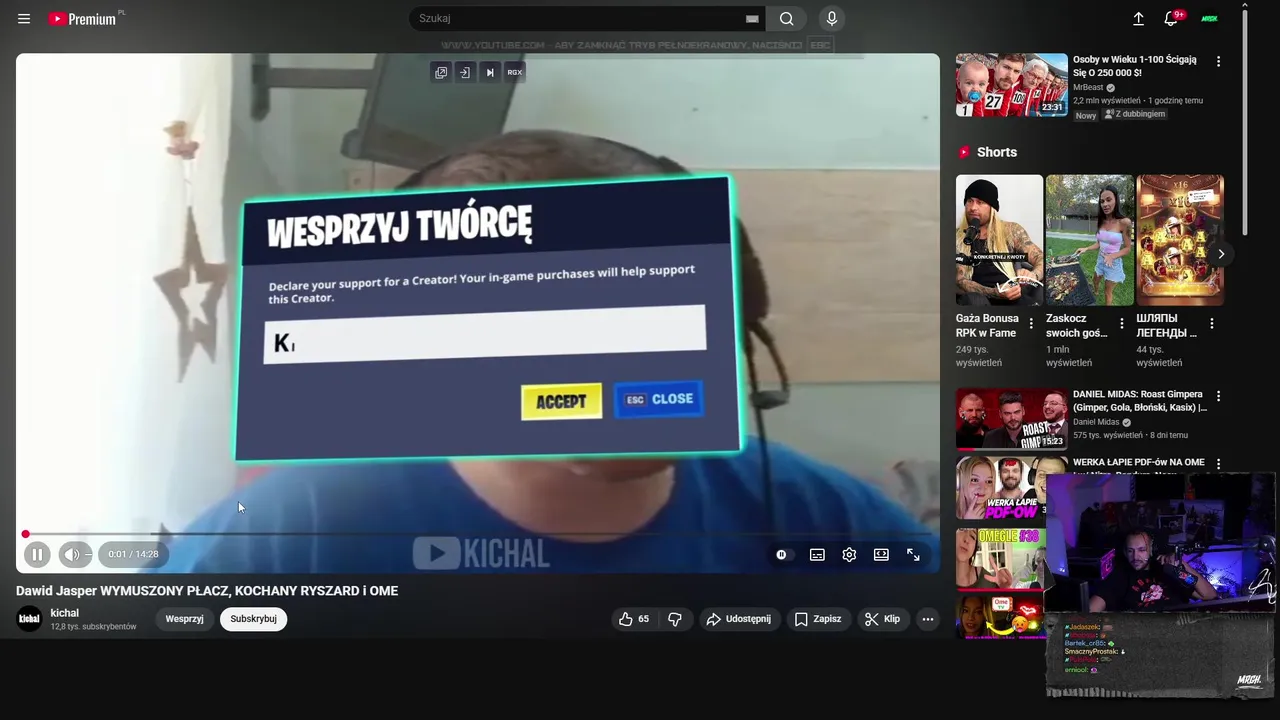Switch to theater mode
This screenshot has height=720, width=1280.
pyautogui.click(x=881, y=555)
